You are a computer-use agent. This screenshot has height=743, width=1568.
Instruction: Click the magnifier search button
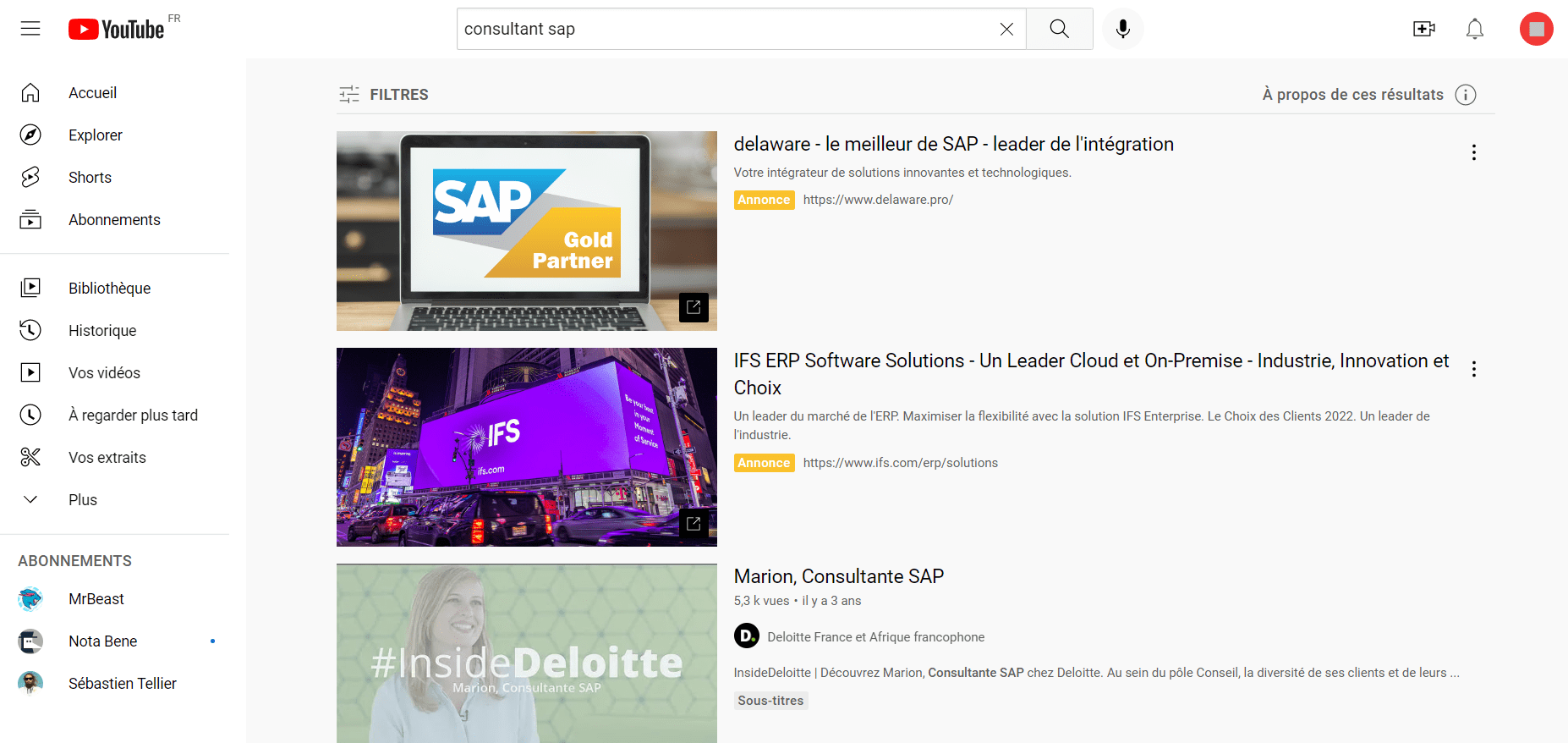pyautogui.click(x=1060, y=29)
